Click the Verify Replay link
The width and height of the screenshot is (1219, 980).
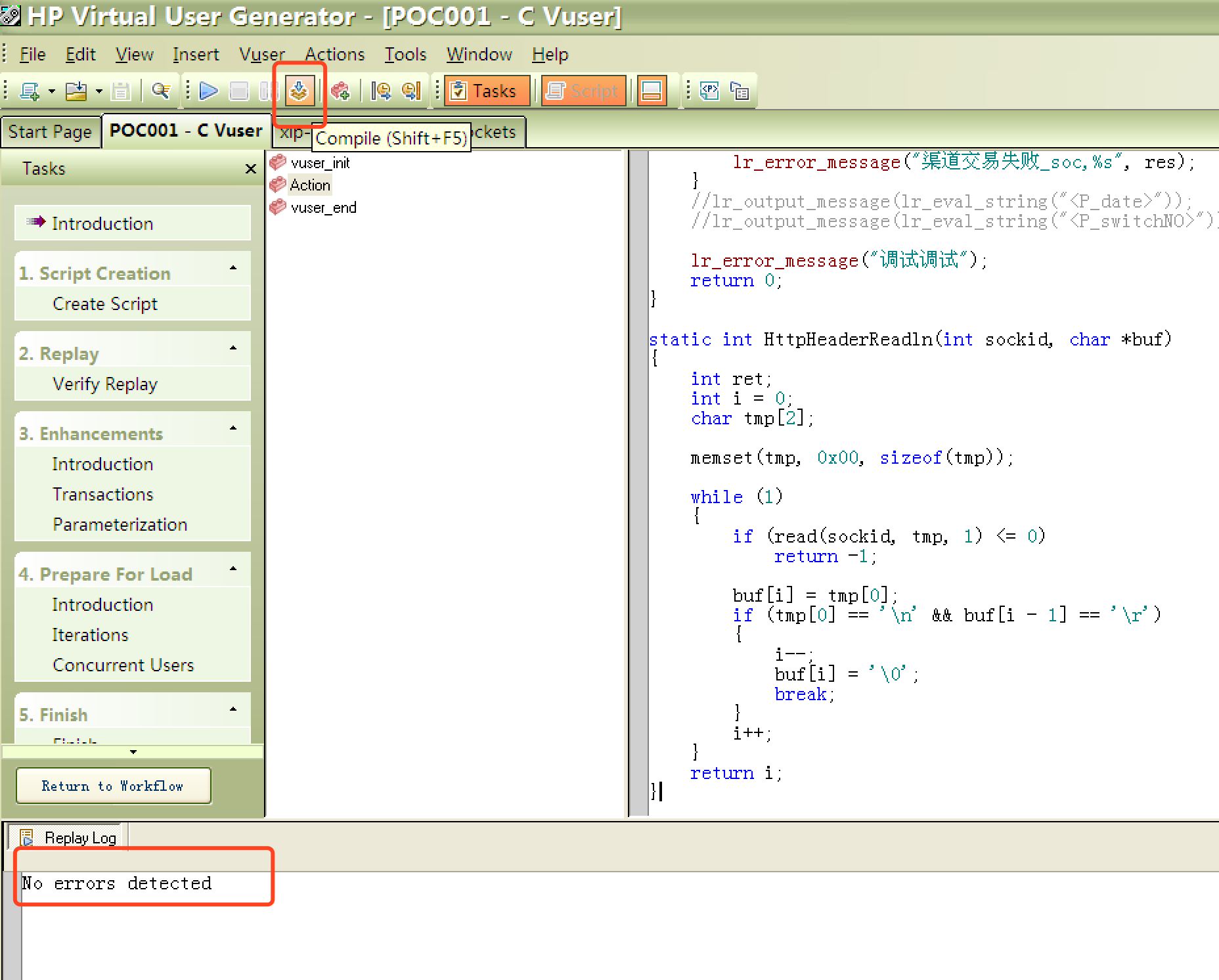pyautogui.click(x=105, y=384)
